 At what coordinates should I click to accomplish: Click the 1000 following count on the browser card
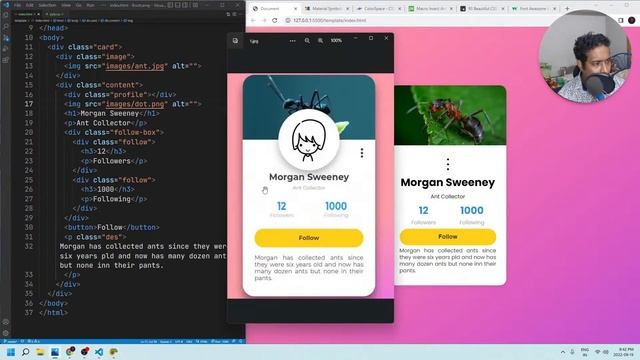point(471,211)
